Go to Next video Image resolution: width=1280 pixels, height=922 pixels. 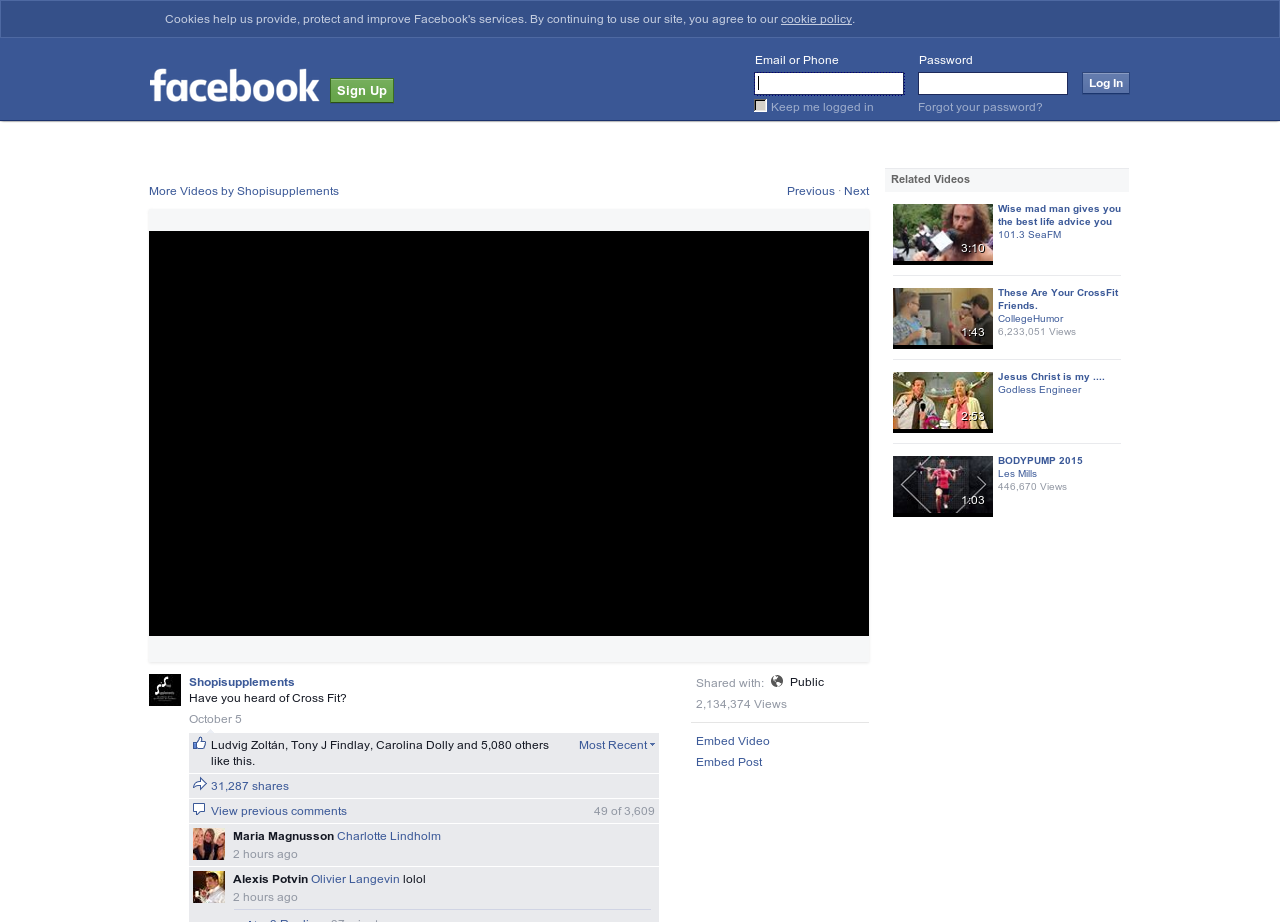[857, 191]
